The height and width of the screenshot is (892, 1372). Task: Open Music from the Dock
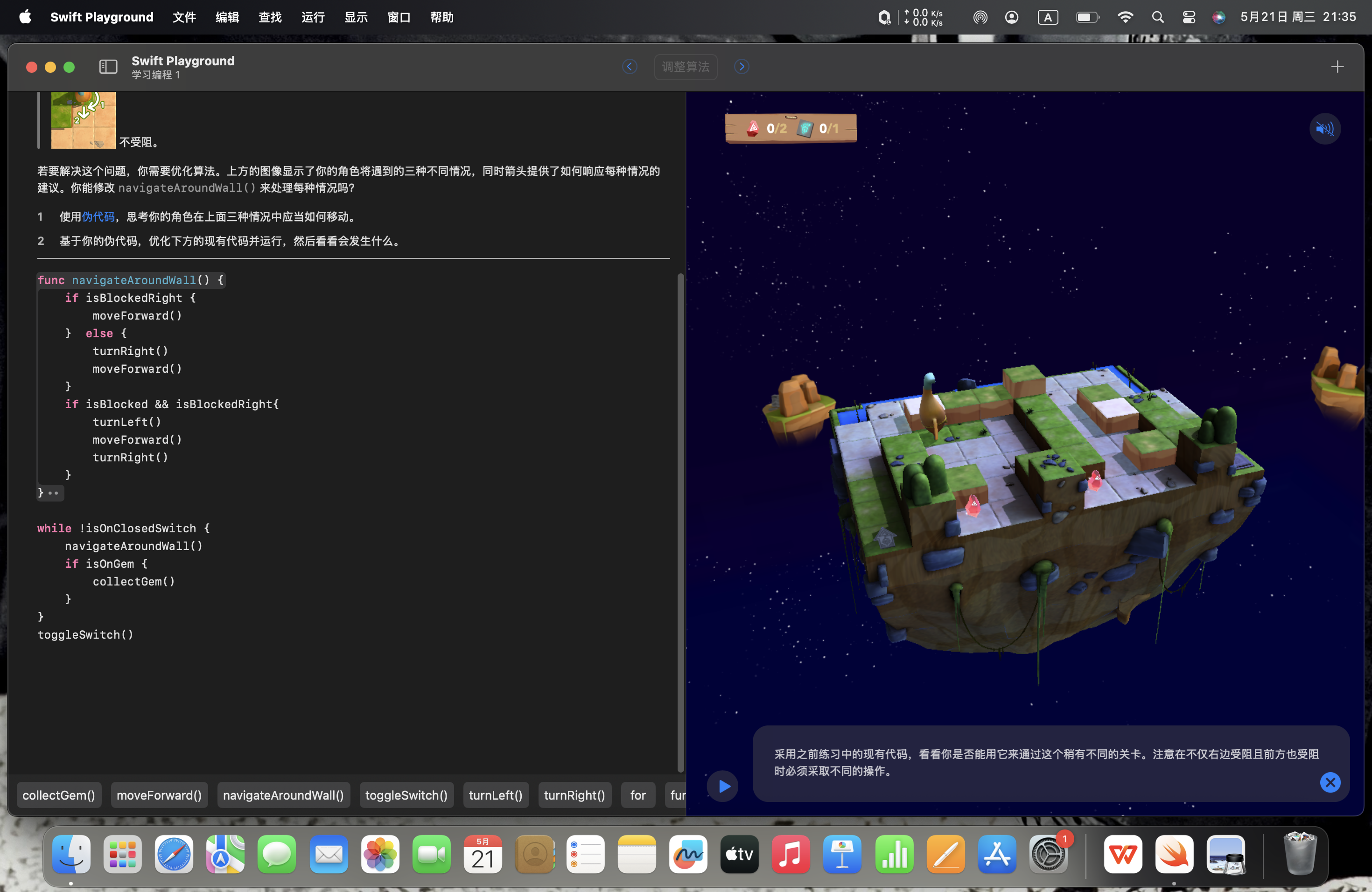(791, 854)
